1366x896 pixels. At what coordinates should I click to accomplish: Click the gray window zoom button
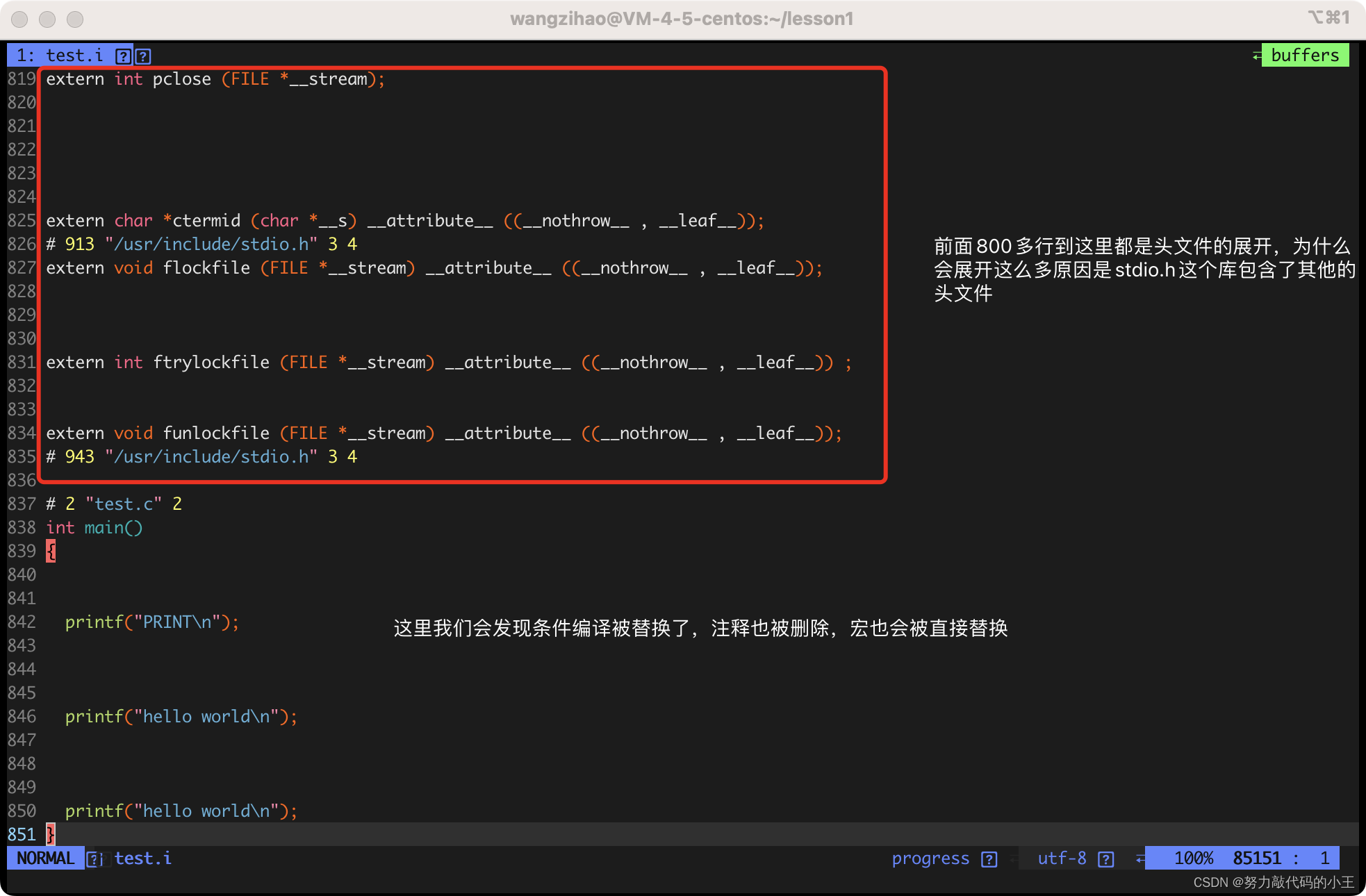point(75,19)
